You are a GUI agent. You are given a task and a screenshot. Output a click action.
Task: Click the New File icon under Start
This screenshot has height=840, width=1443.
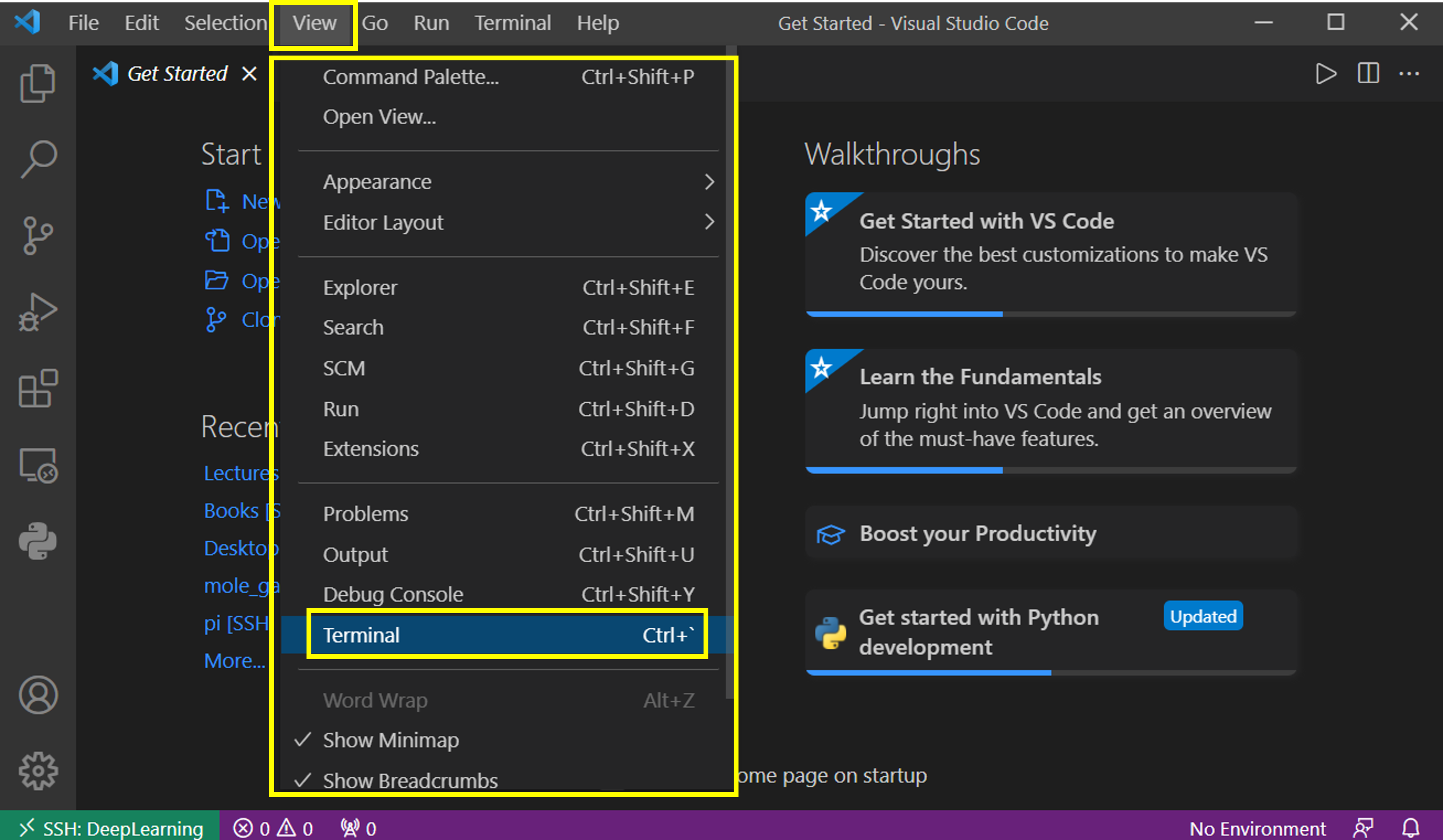click(217, 201)
